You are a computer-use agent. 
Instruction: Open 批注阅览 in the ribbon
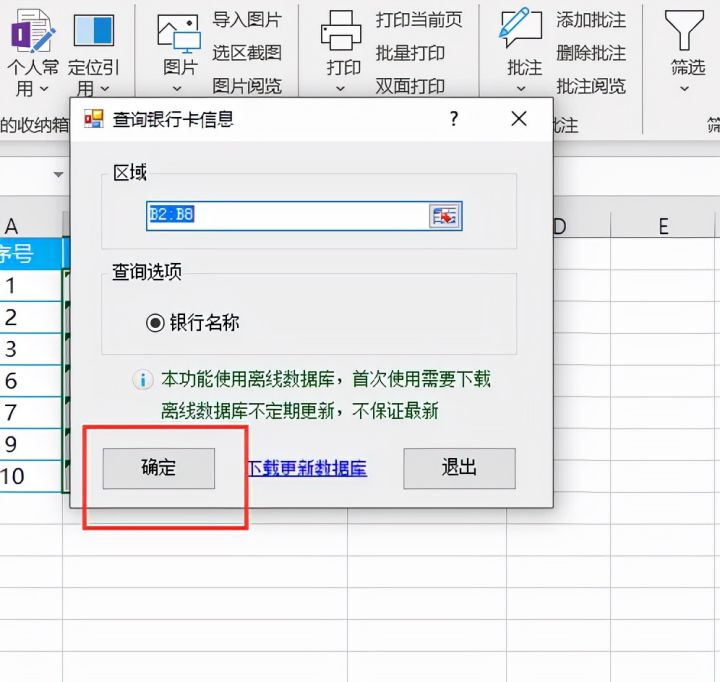click(x=591, y=86)
